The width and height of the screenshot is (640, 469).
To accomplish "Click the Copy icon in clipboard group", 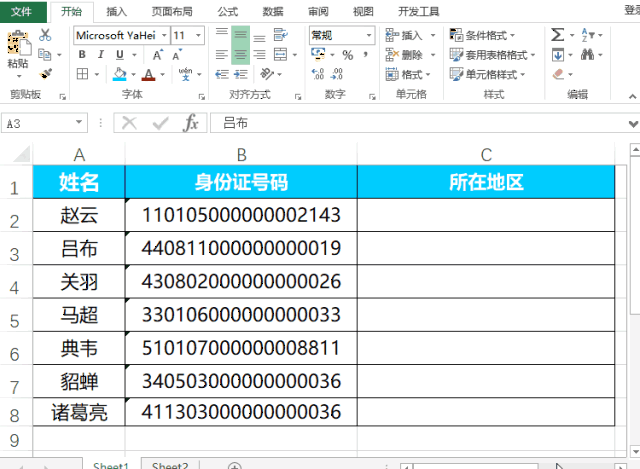I will [44, 54].
